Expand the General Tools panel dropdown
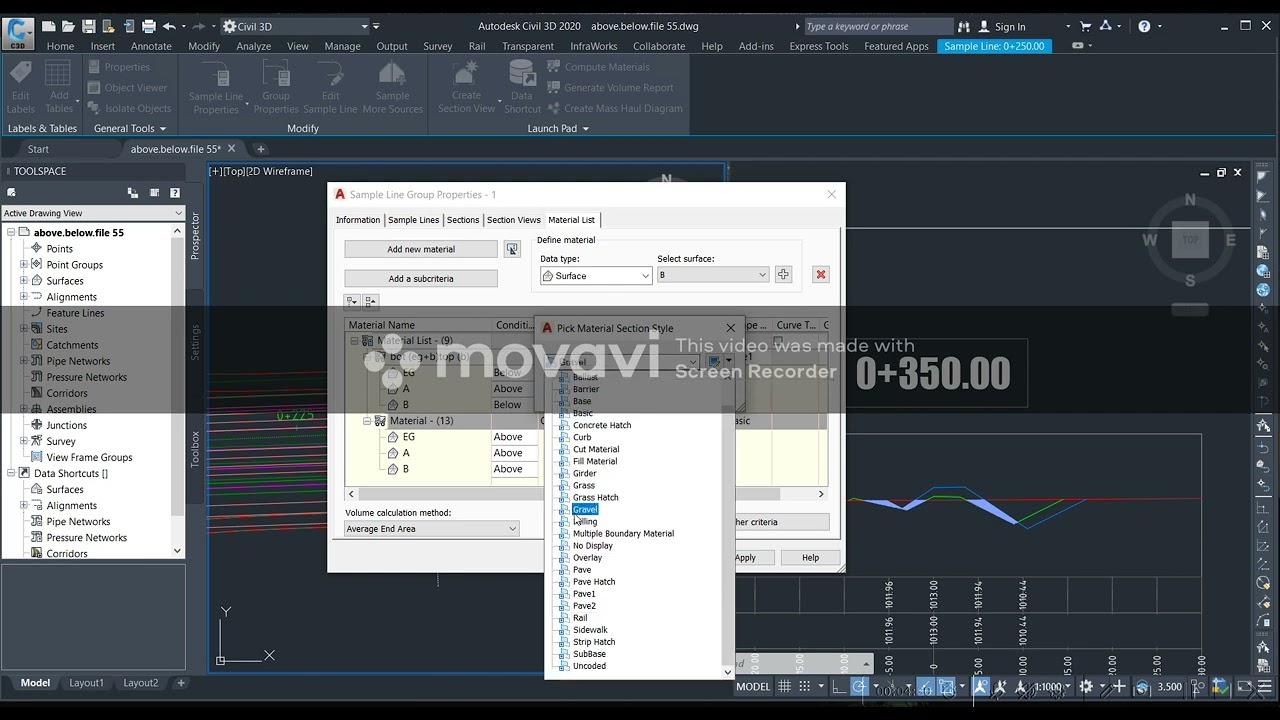The height and width of the screenshot is (720, 1280). pyautogui.click(x=130, y=128)
